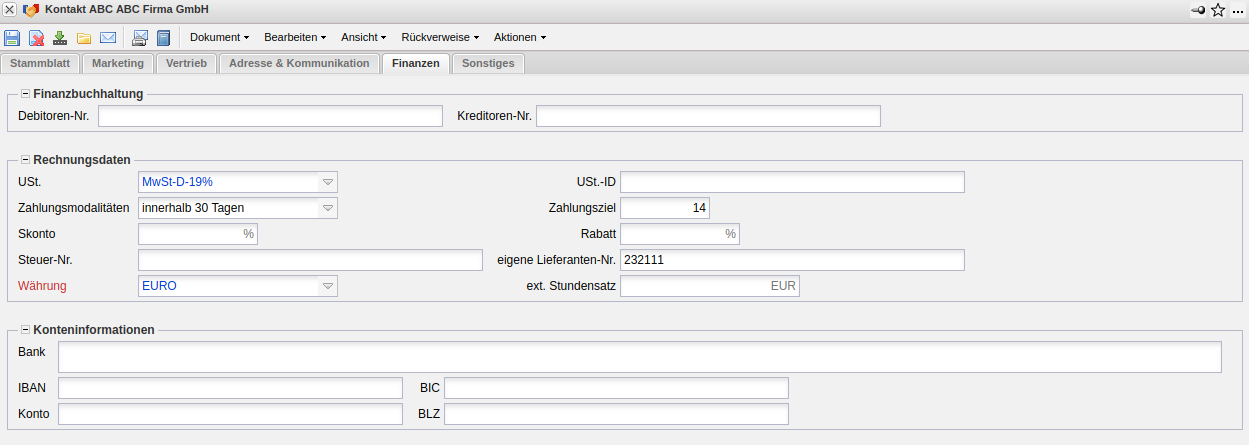Open the Währung currency dropdown
1249x445 pixels.
click(x=327, y=286)
